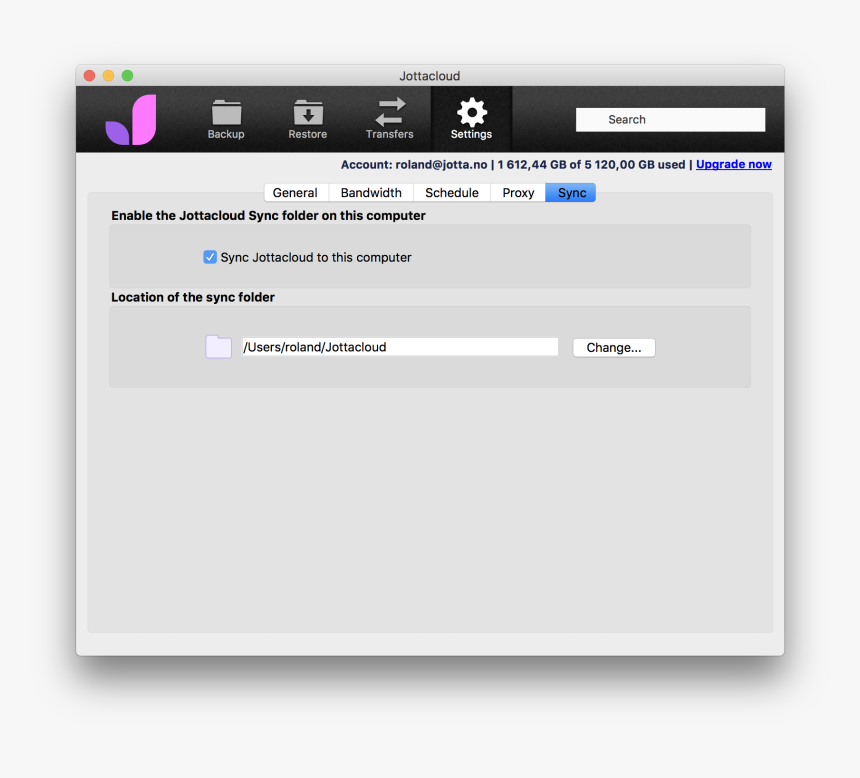View the Proxy settings tab
This screenshot has width=860, height=778.
click(517, 192)
